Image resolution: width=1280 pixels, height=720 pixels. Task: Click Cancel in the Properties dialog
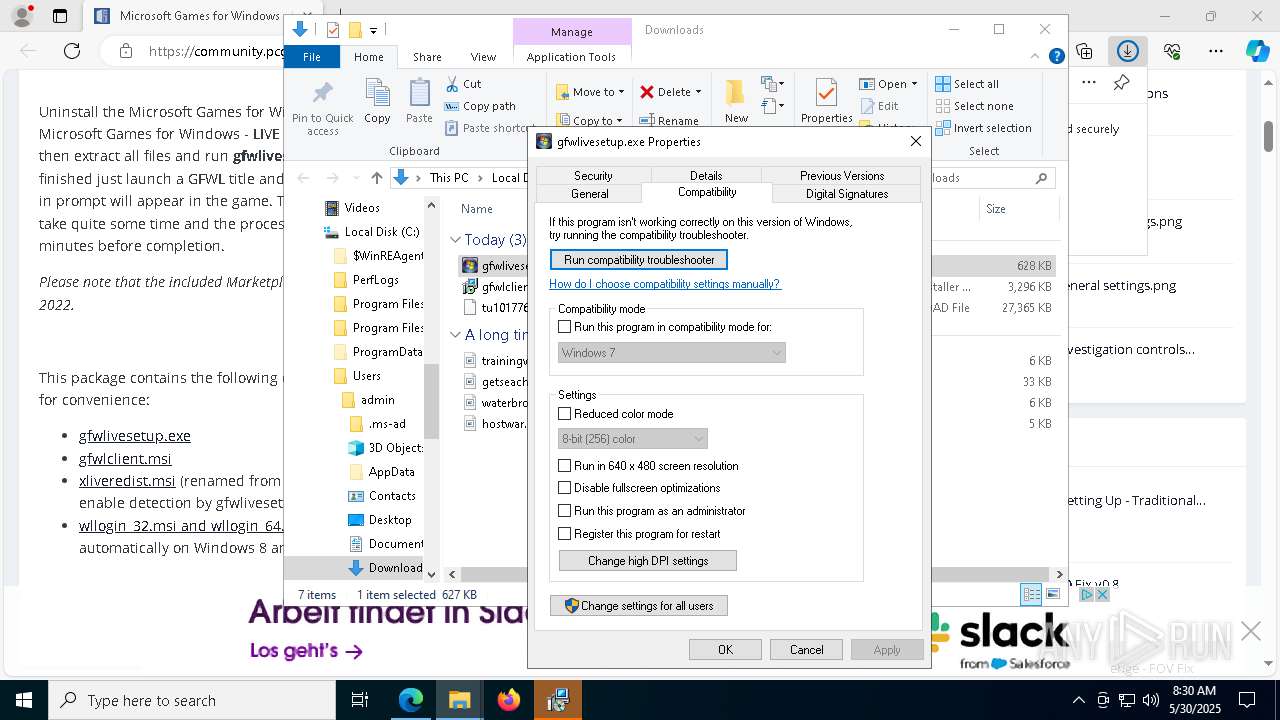click(806, 650)
